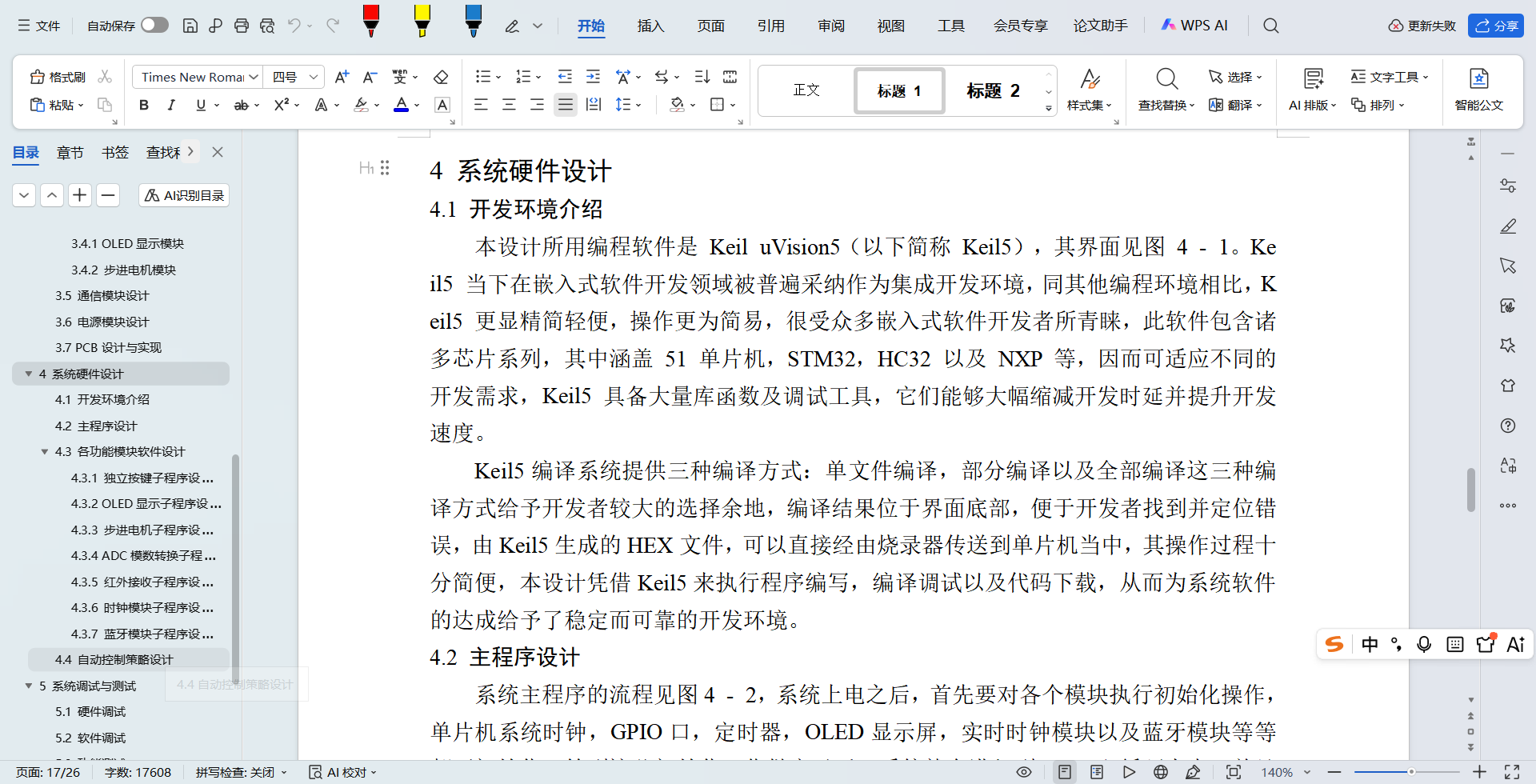Screen dimensions: 1536x784
Task: Switch to the 书签 navigation tab
Action: click(x=114, y=152)
